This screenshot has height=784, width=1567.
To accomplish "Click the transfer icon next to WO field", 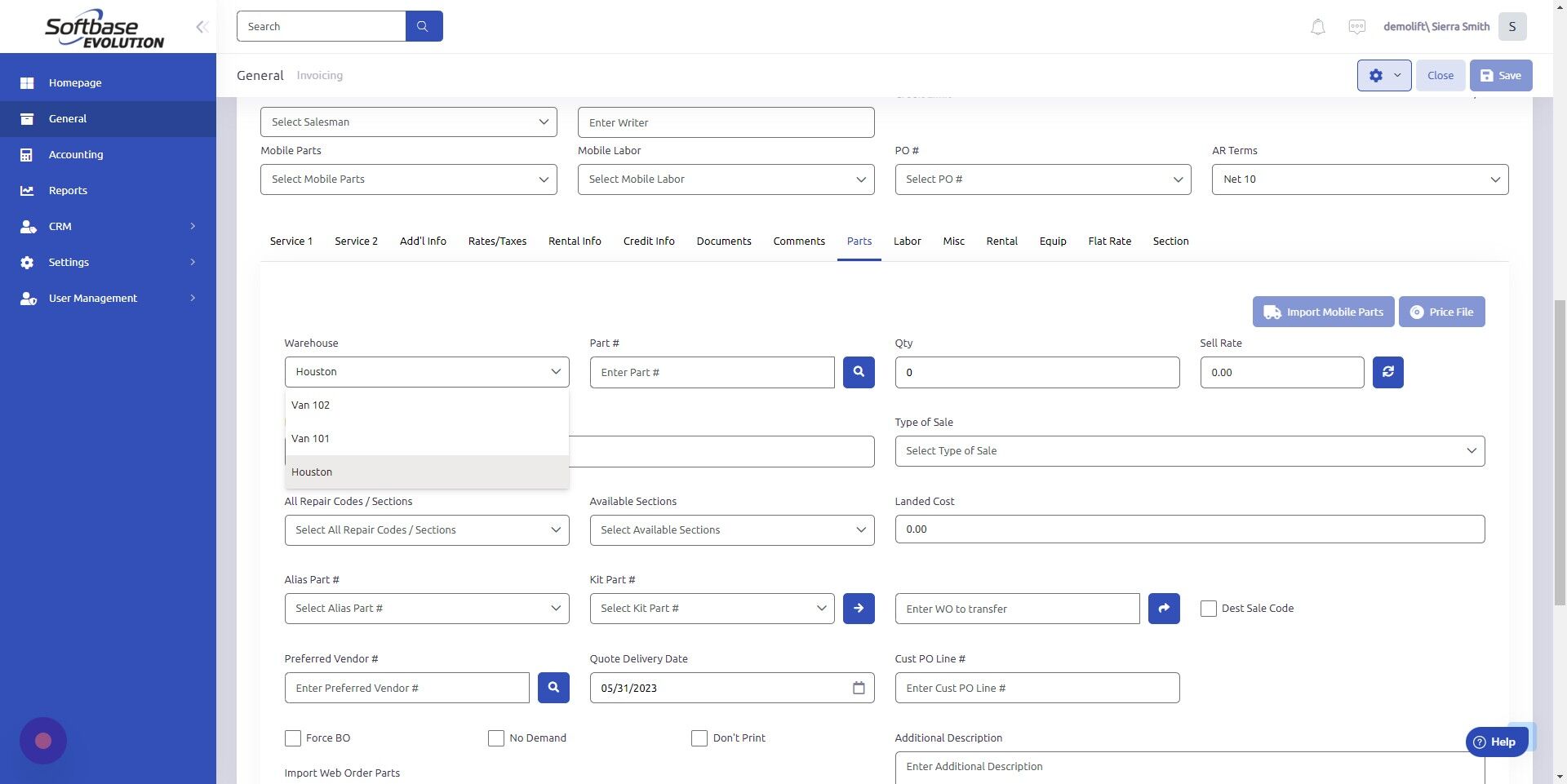I will [x=1164, y=608].
